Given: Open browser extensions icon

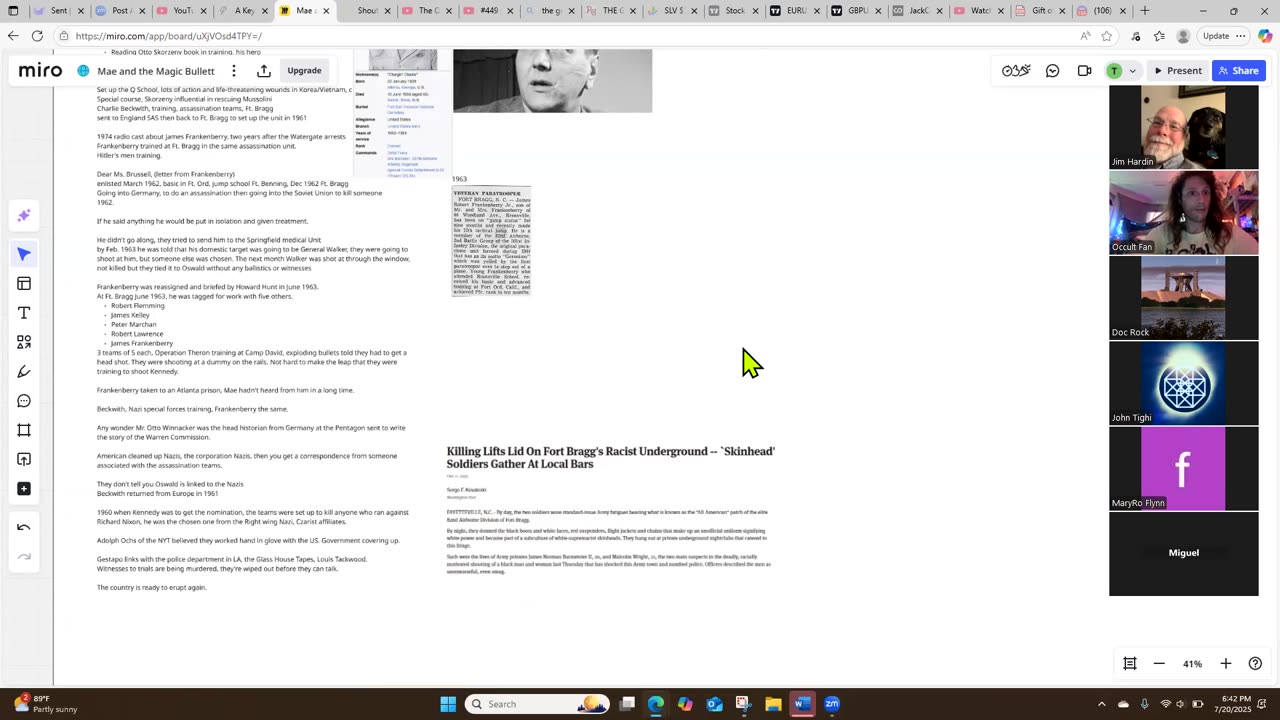Looking at the screenshot, I should 1136,36.
